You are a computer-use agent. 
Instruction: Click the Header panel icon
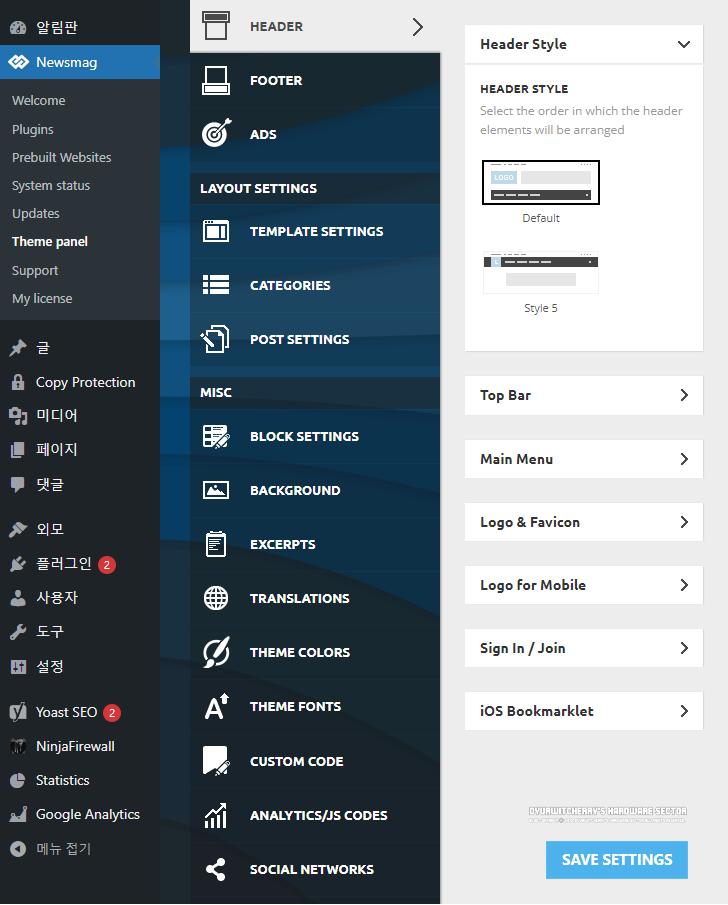(x=216, y=27)
